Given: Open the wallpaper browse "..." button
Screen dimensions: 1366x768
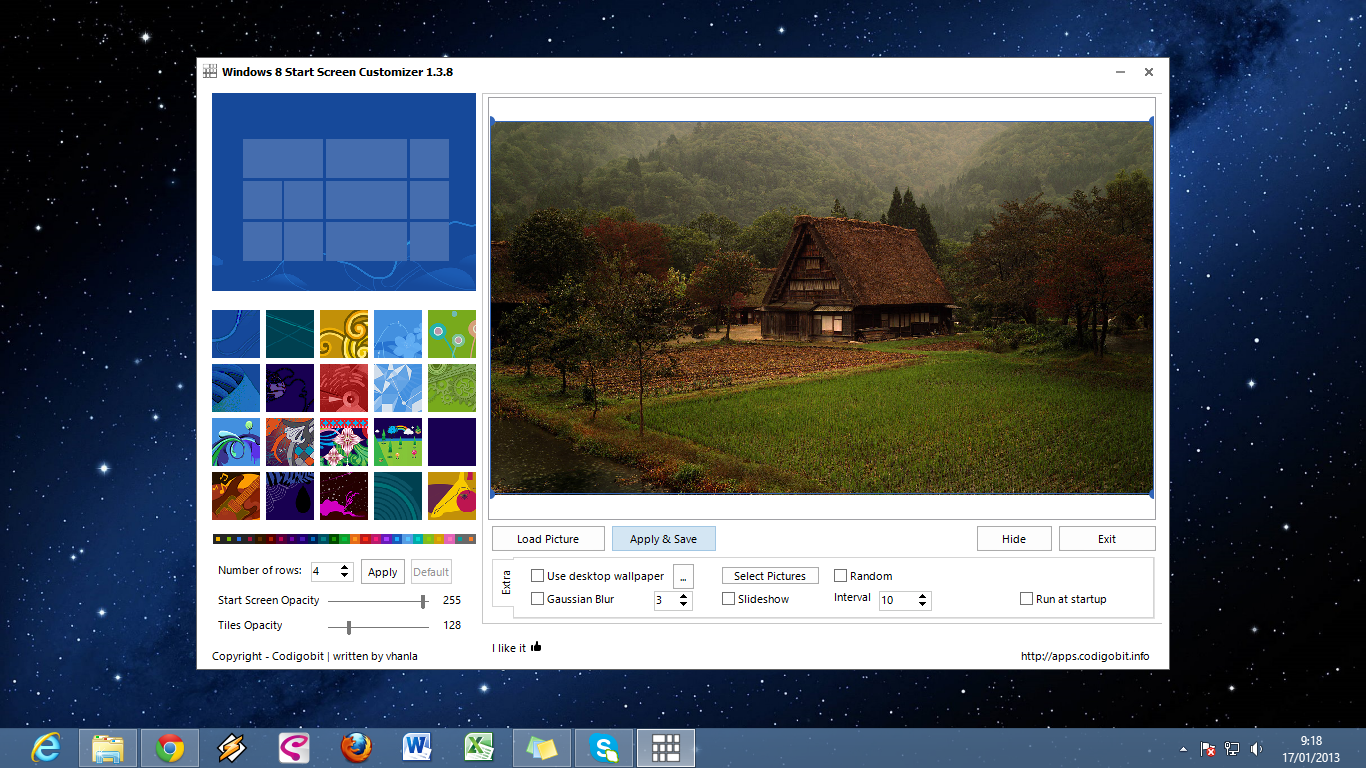Looking at the screenshot, I should 682,576.
